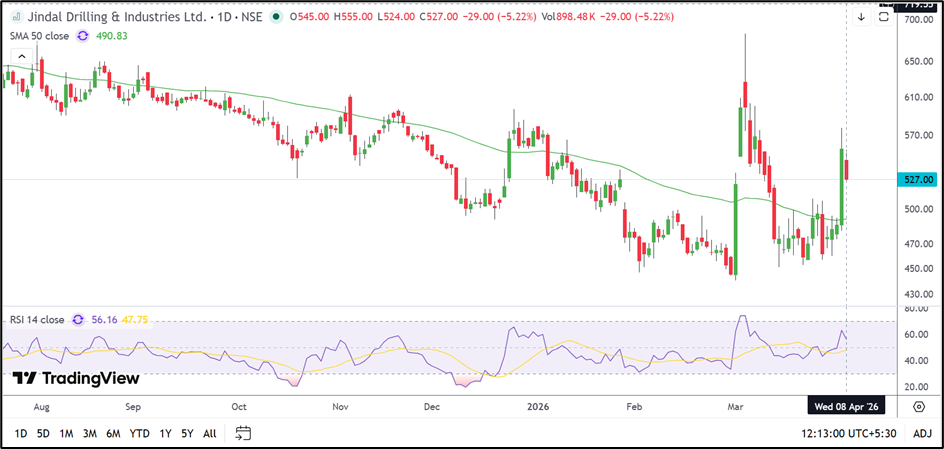The height and width of the screenshot is (449, 944).
Task: Click the RSI 14 close indicator legend
Action: pyautogui.click(x=38, y=320)
